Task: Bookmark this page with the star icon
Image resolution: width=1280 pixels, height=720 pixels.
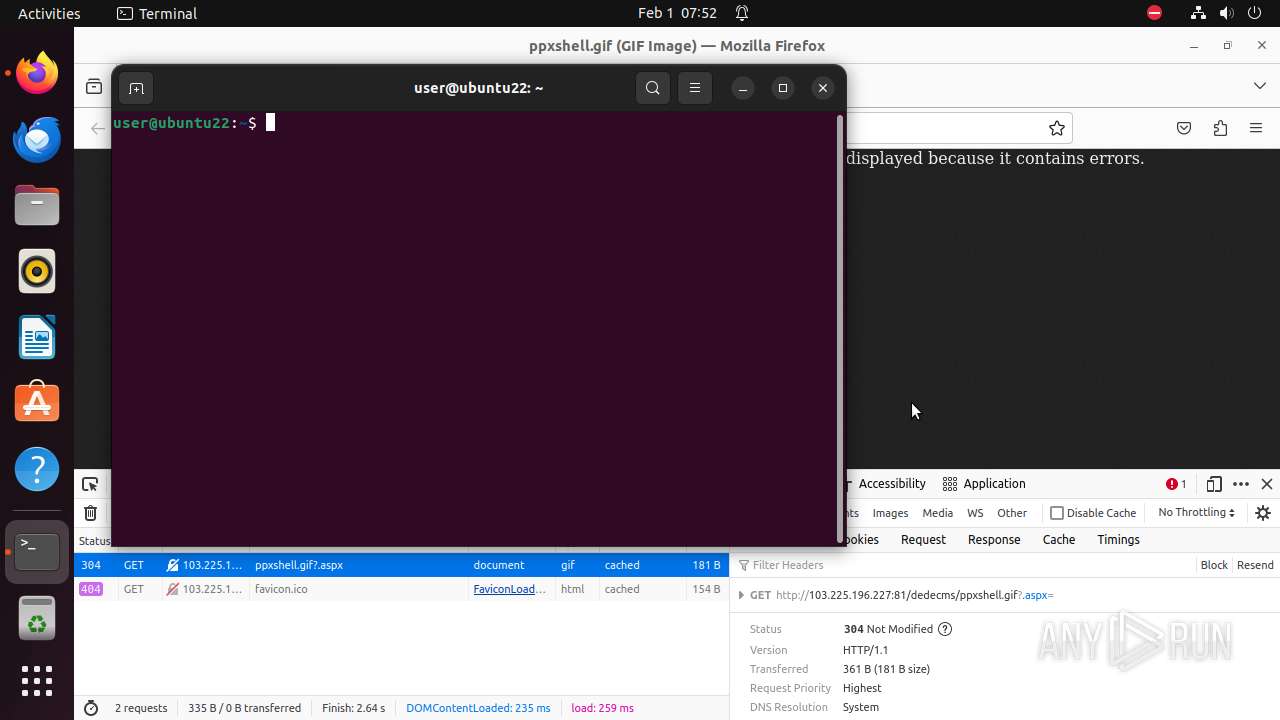Action: coord(1056,128)
